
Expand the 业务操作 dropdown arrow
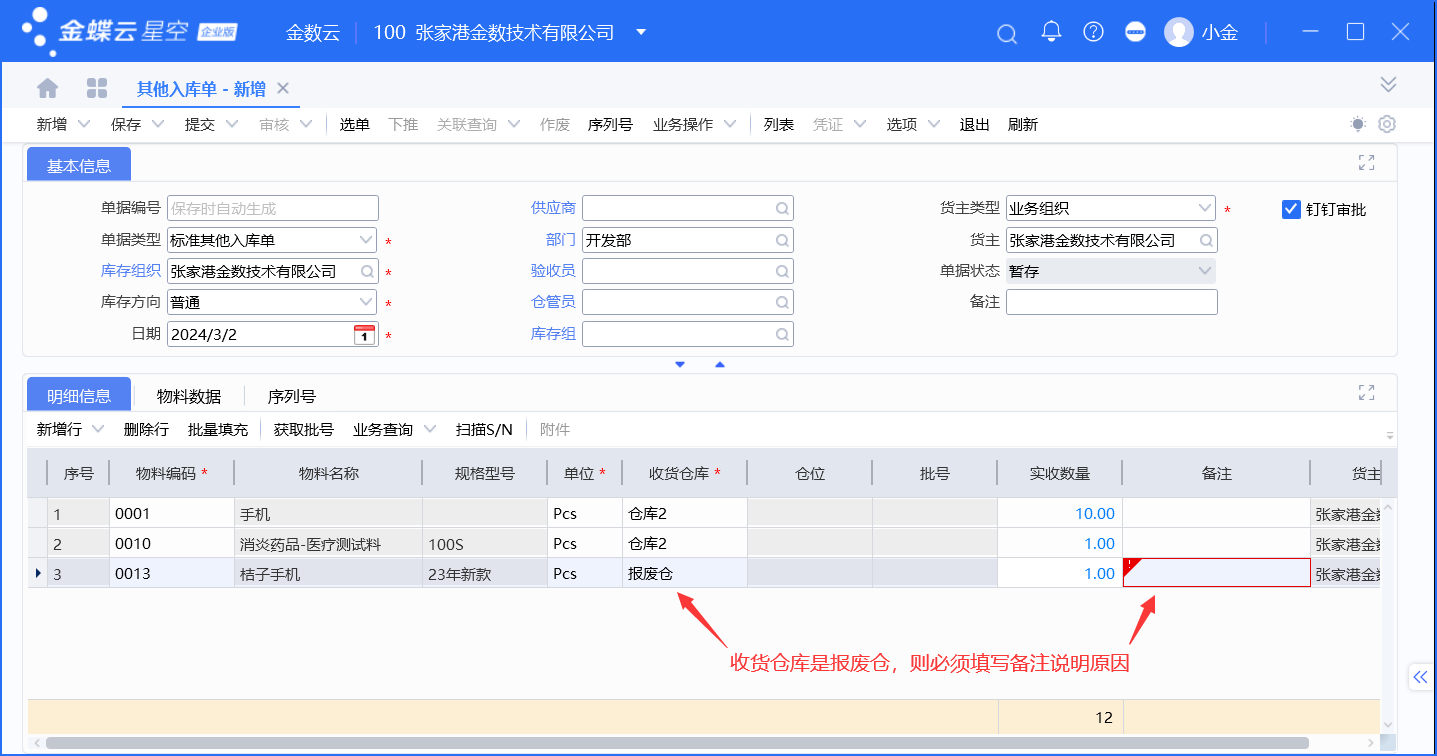coord(730,124)
